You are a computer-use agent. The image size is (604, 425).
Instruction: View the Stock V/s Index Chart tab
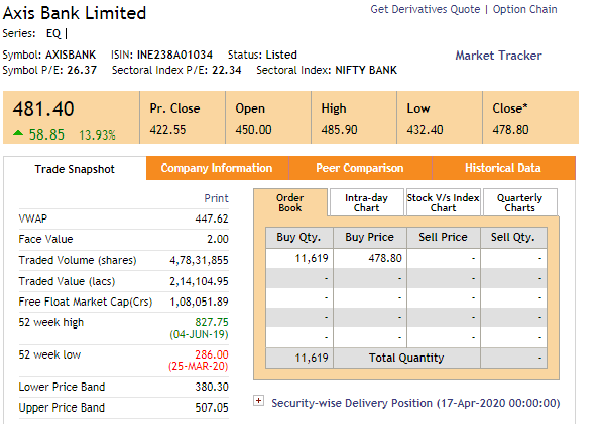443,202
